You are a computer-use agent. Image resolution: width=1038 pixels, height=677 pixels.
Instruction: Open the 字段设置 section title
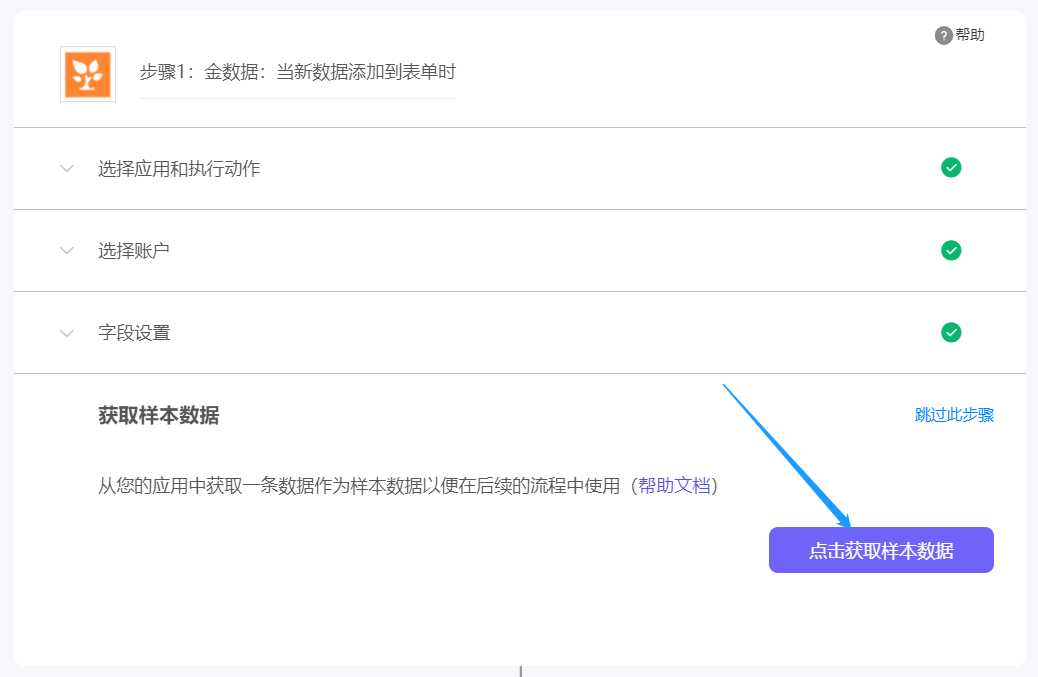pos(134,333)
